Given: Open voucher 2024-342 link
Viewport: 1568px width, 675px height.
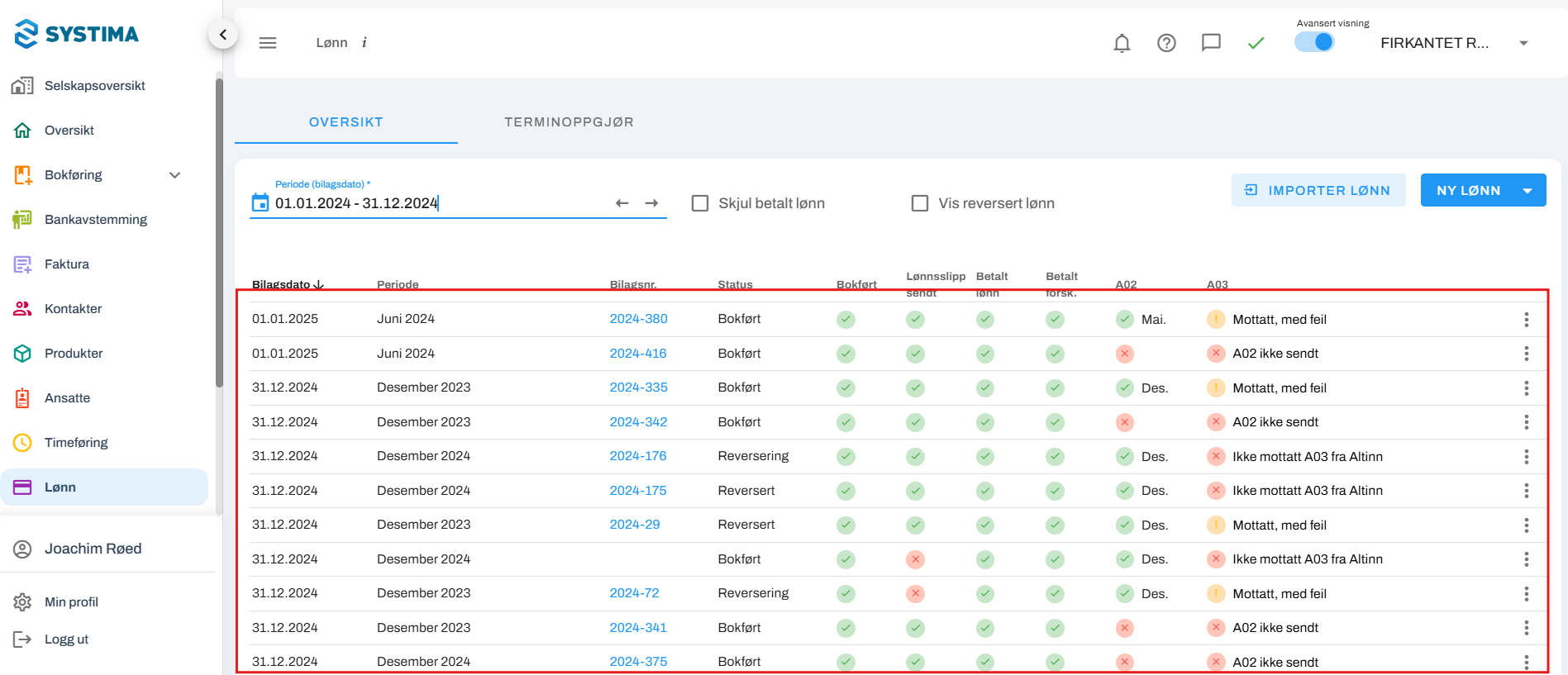Looking at the screenshot, I should click(639, 422).
